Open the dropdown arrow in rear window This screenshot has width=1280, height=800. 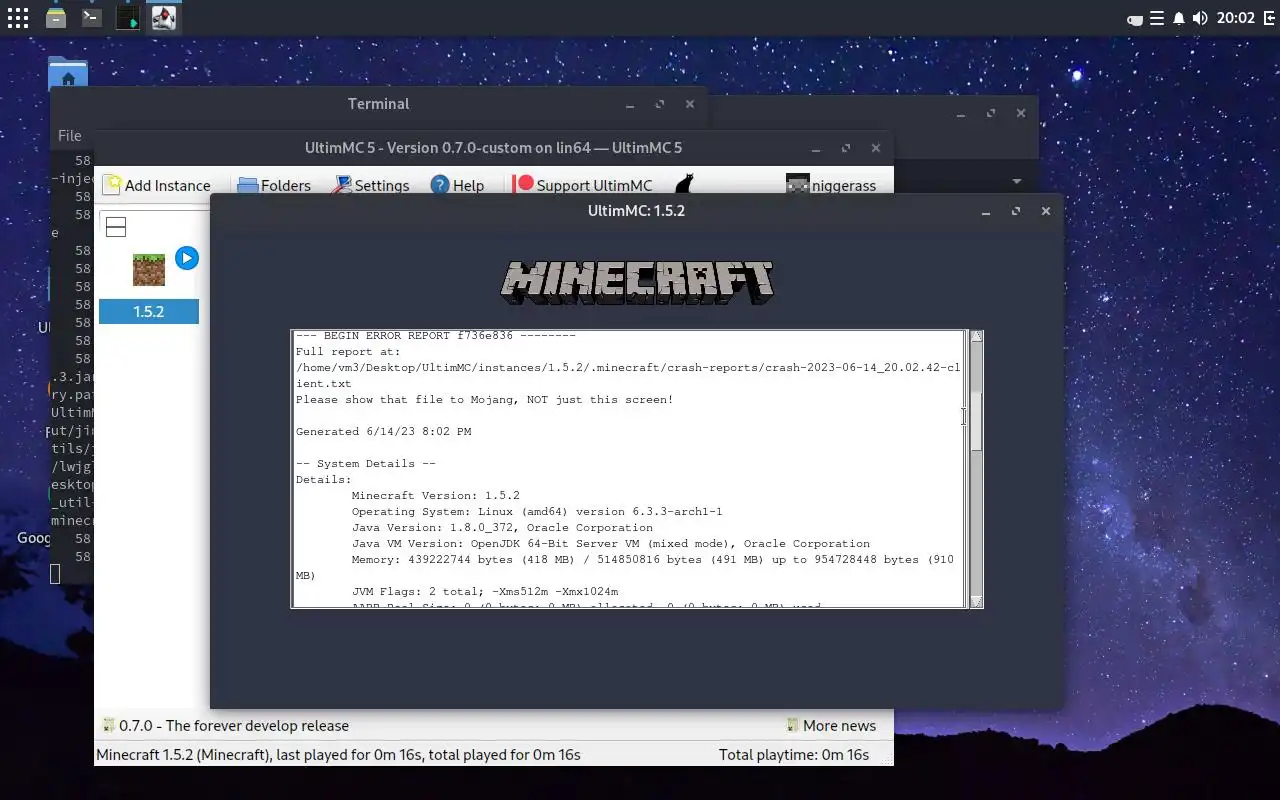coord(1016,182)
